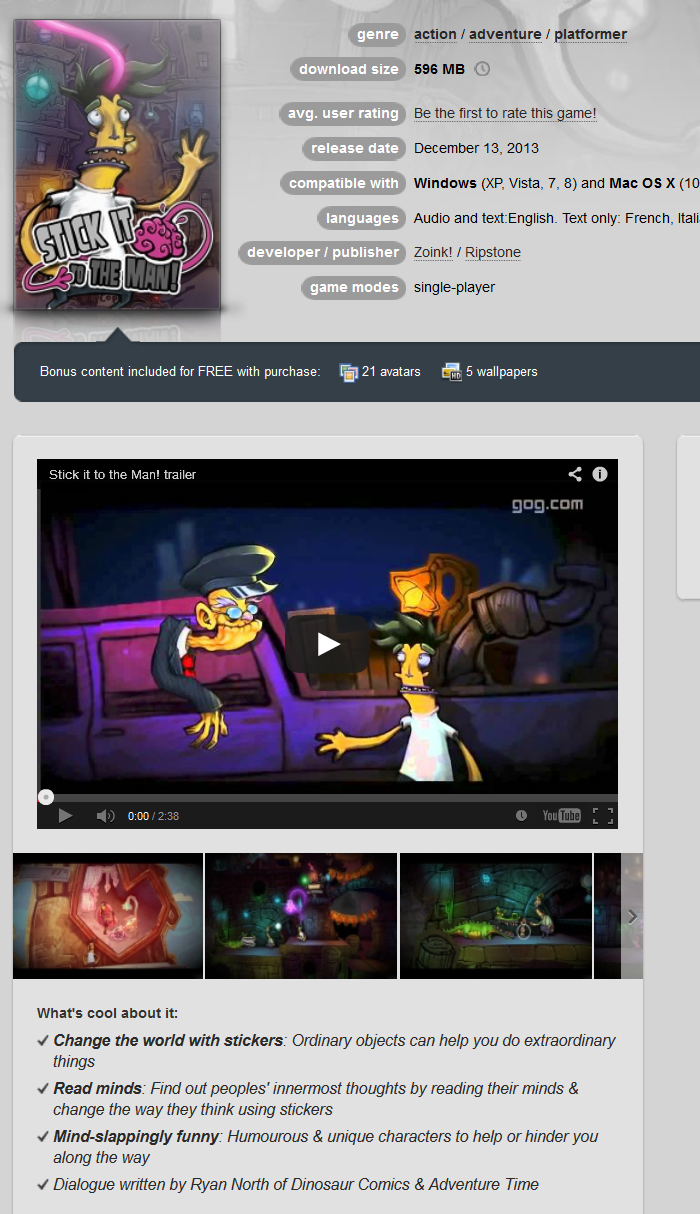Click the HD wallpapers bonus icon

[x=451, y=372]
